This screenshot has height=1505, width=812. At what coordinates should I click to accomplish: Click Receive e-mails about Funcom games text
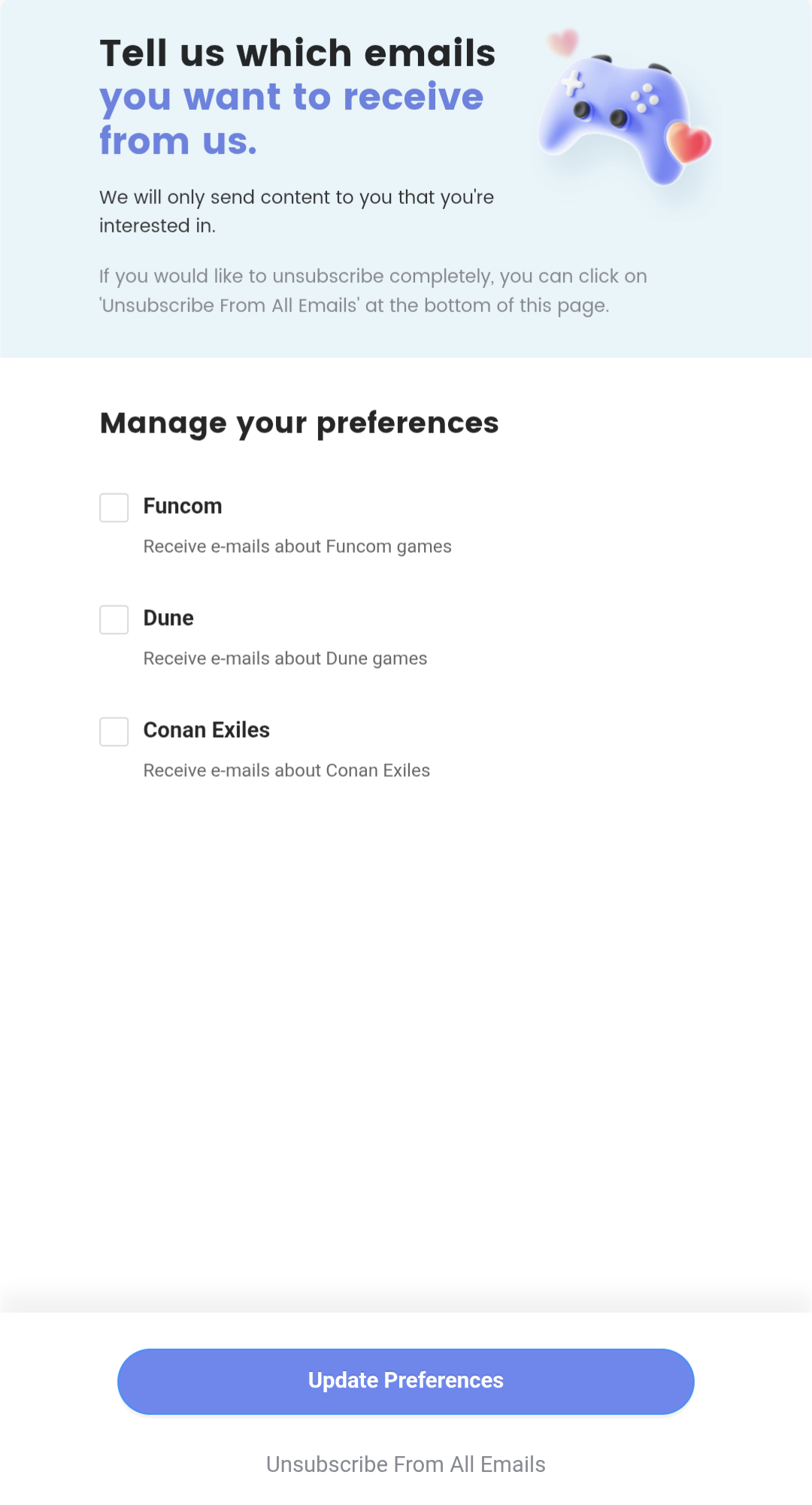(297, 546)
